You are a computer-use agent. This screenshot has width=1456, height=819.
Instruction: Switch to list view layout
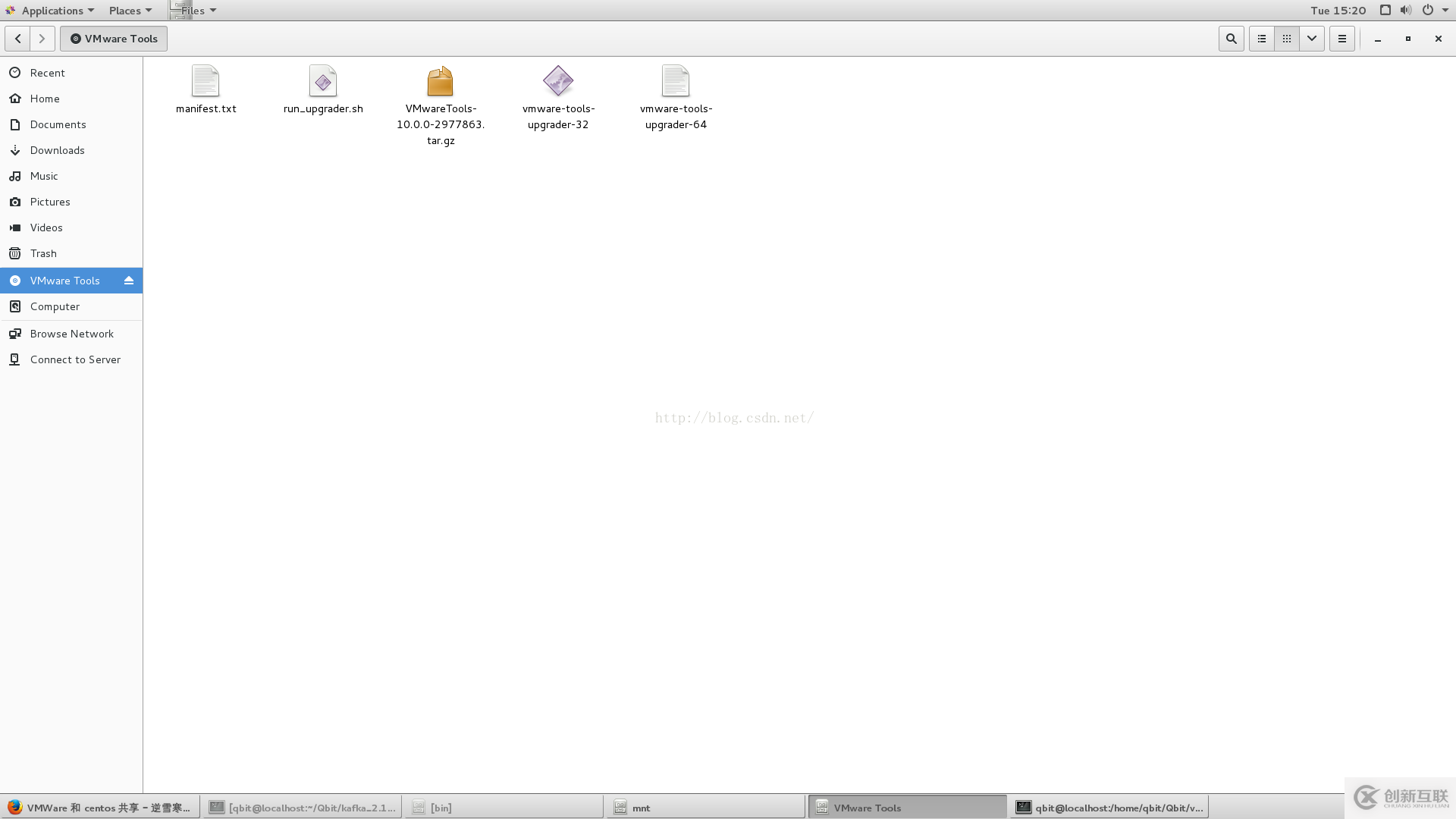tap(1261, 38)
